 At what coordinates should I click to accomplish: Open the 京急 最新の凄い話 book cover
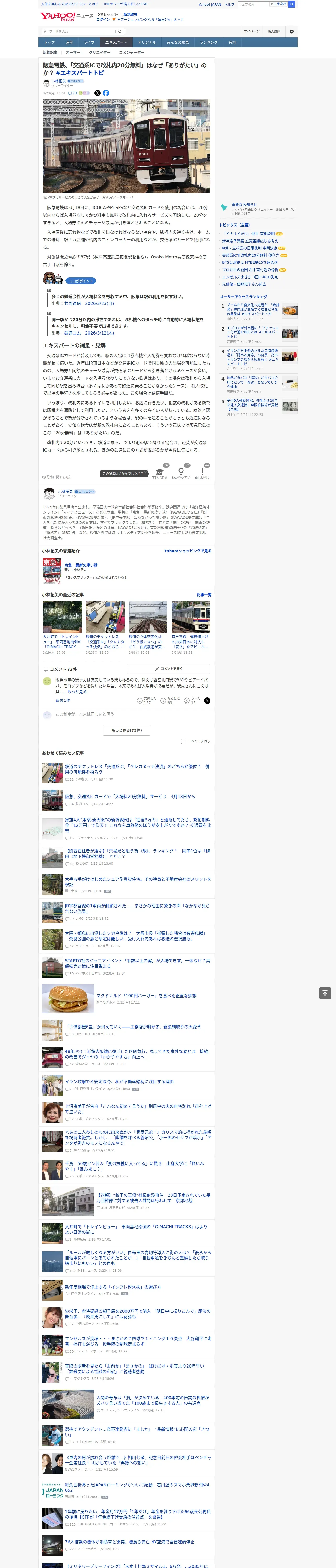click(x=52, y=572)
